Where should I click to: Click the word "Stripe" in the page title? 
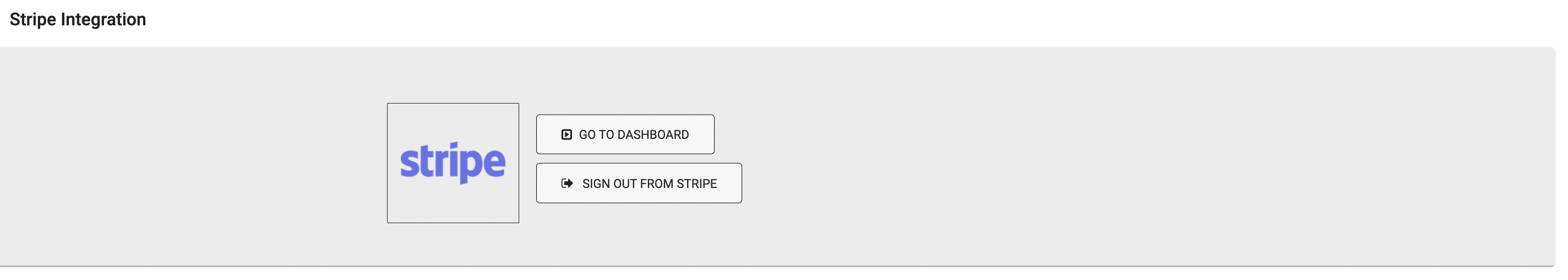click(x=33, y=19)
